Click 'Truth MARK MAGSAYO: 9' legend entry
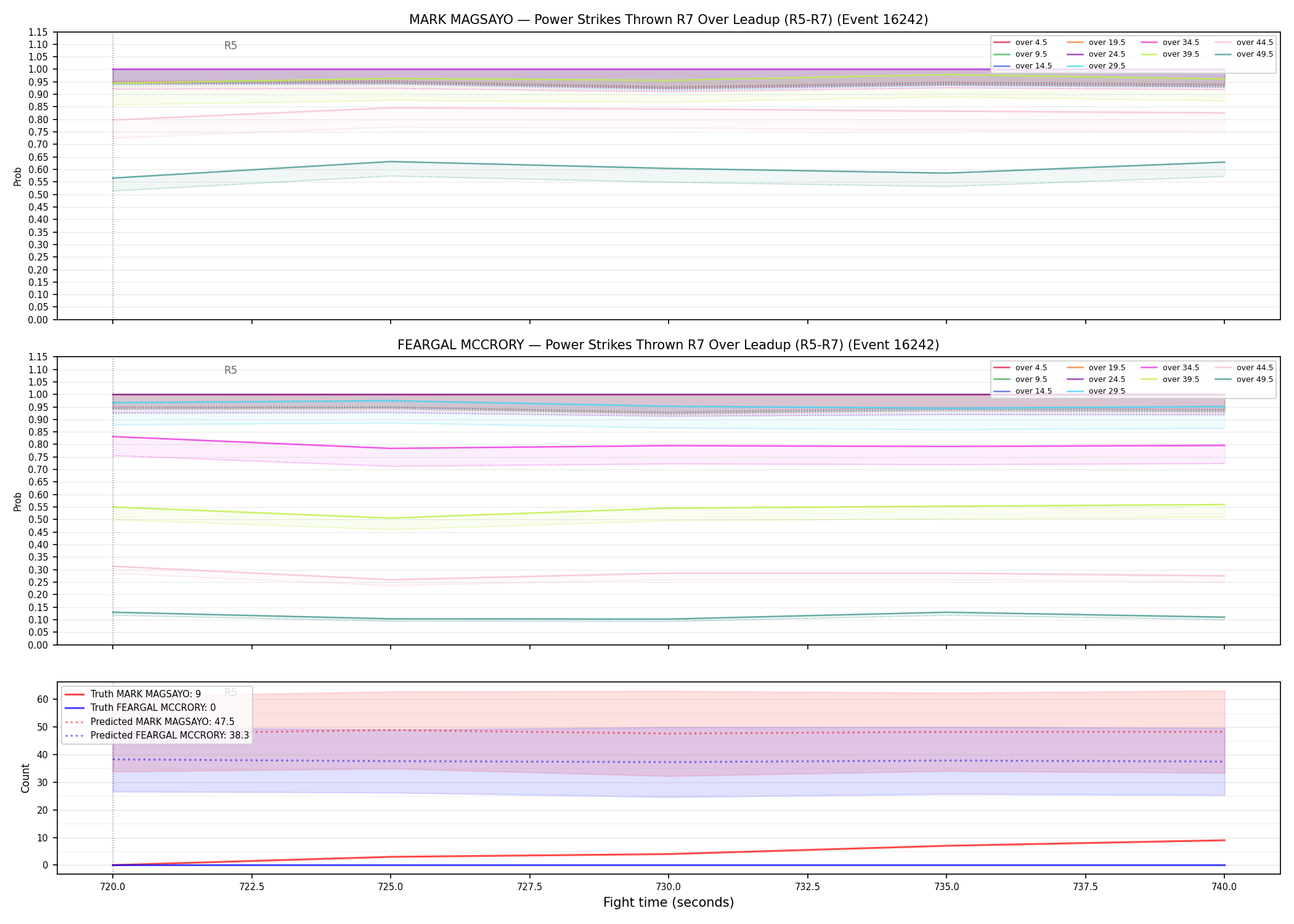Image resolution: width=1294 pixels, height=924 pixels. tap(132, 694)
